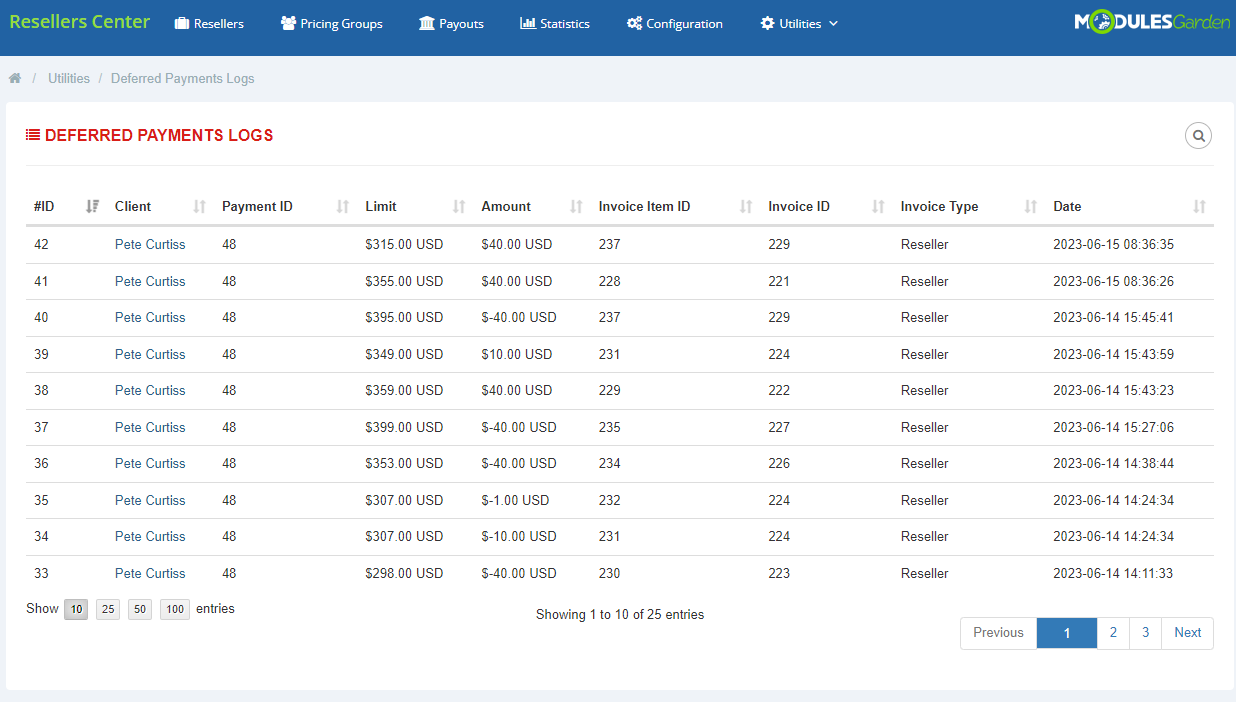Select the $353.00 USD limit cell
This screenshot has width=1236, height=702.
point(404,463)
